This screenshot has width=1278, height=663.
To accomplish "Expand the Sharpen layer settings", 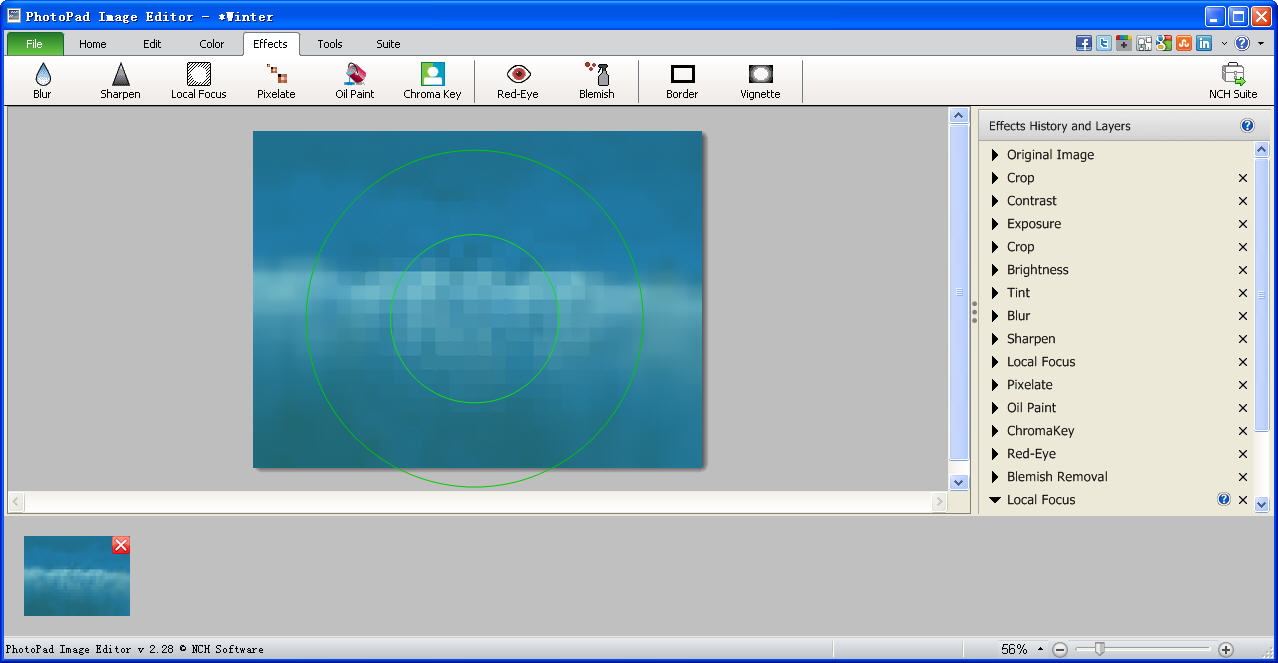I will [995, 339].
